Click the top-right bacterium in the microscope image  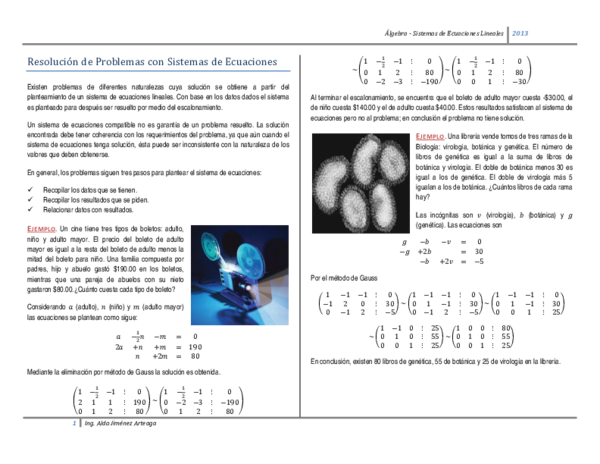pyautogui.click(x=392, y=160)
